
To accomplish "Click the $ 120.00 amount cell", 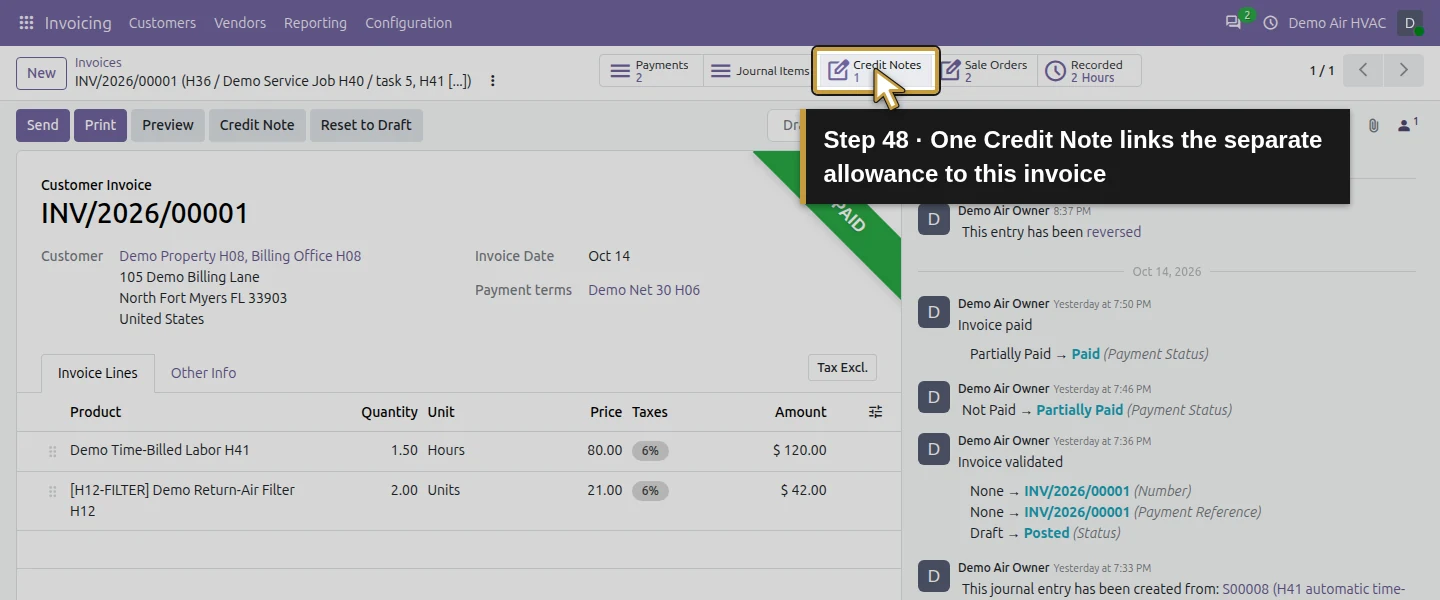I will point(800,450).
